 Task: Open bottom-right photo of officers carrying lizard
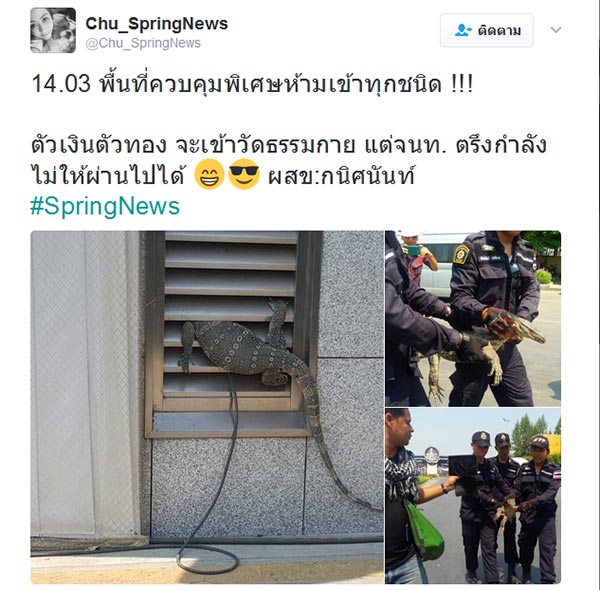pos(473,496)
